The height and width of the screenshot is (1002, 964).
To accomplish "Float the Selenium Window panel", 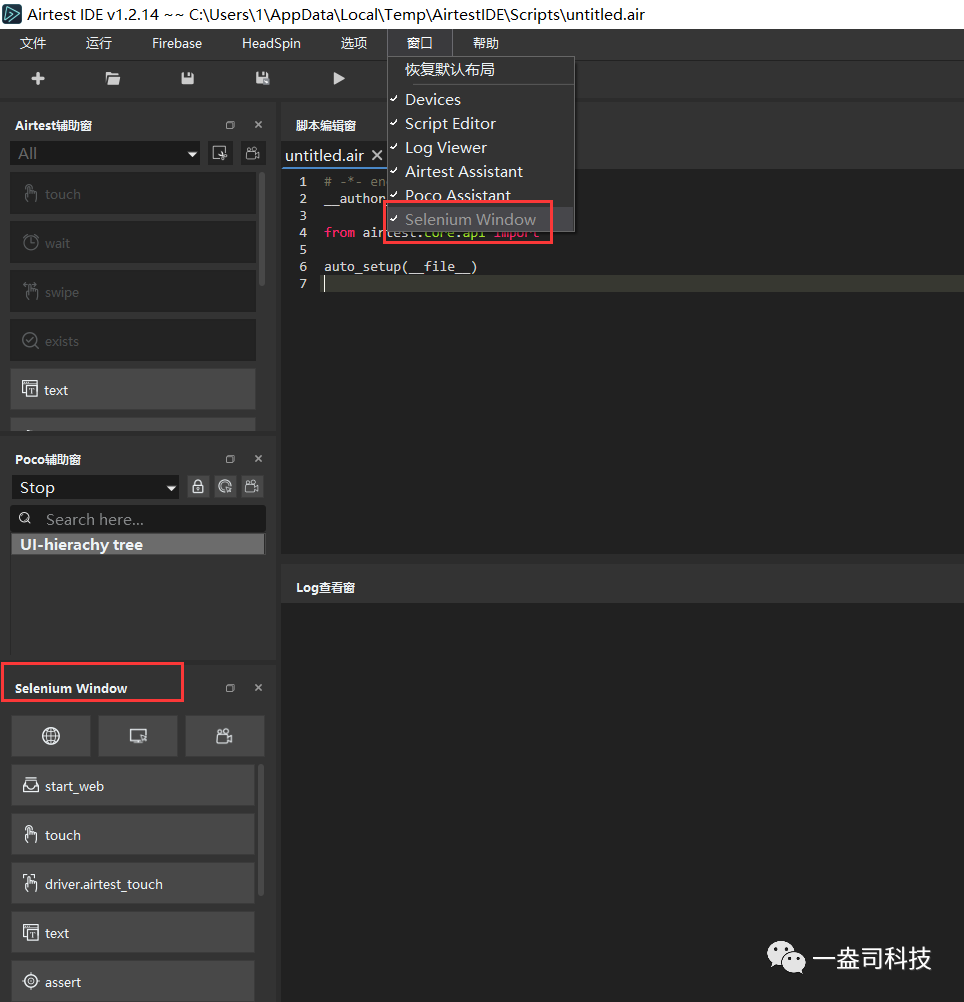I will point(230,688).
